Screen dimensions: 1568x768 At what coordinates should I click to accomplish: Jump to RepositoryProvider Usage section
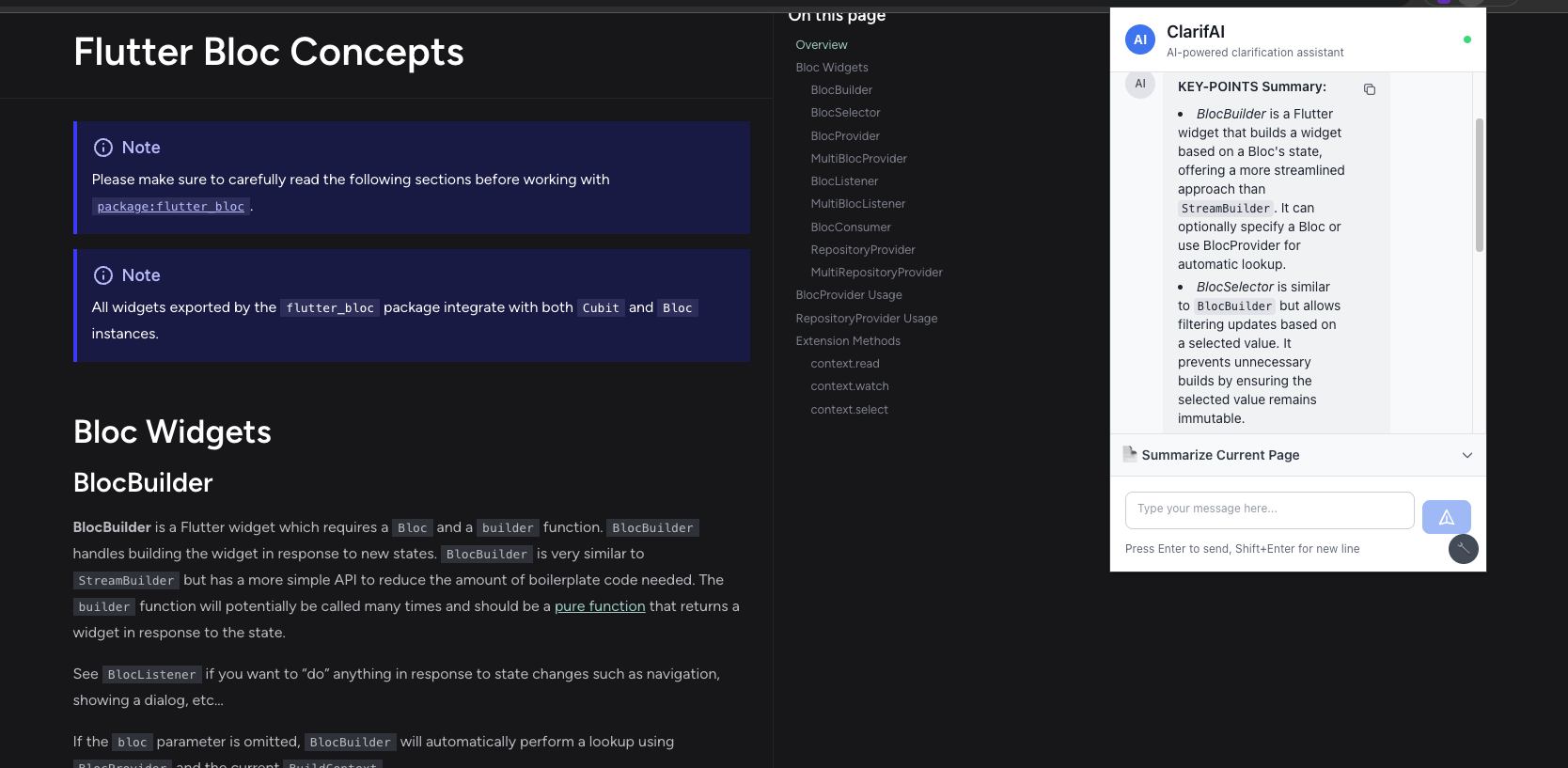(867, 319)
